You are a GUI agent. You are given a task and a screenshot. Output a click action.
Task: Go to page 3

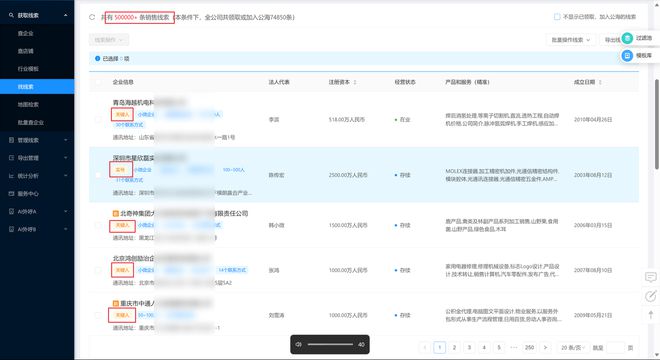point(469,347)
